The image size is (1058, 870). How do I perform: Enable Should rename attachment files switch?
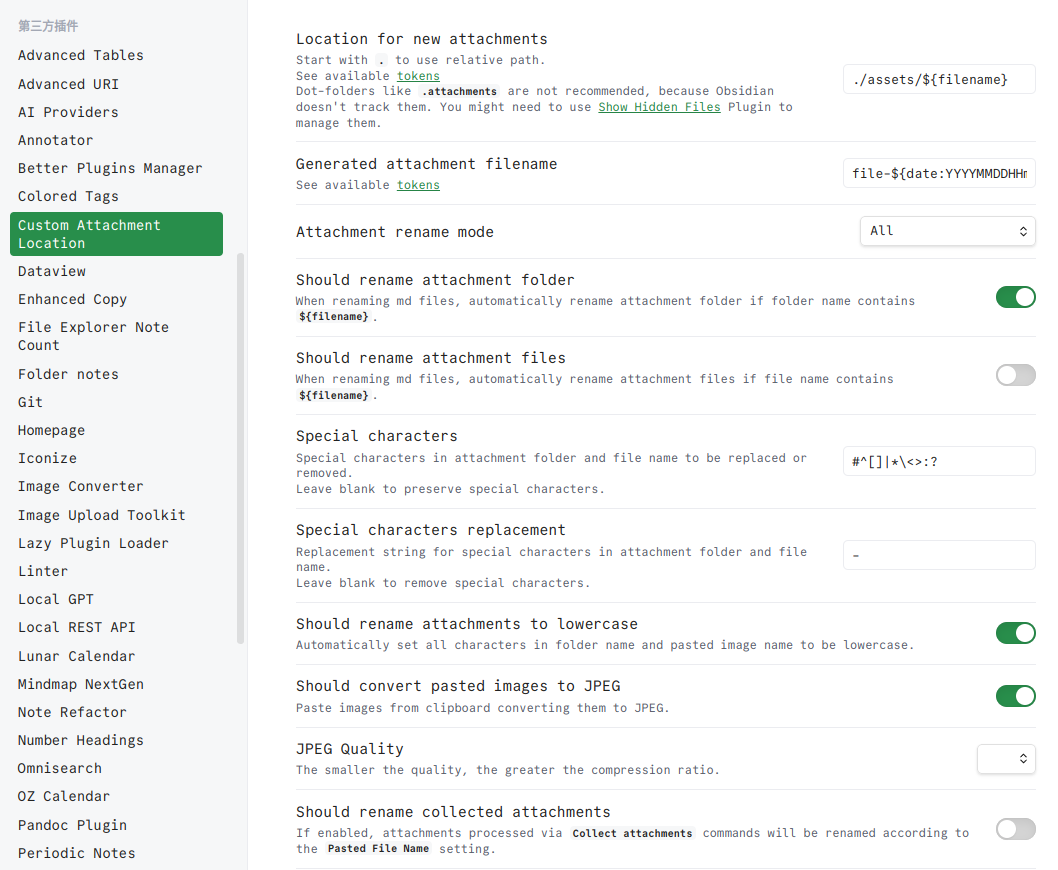coord(1015,375)
